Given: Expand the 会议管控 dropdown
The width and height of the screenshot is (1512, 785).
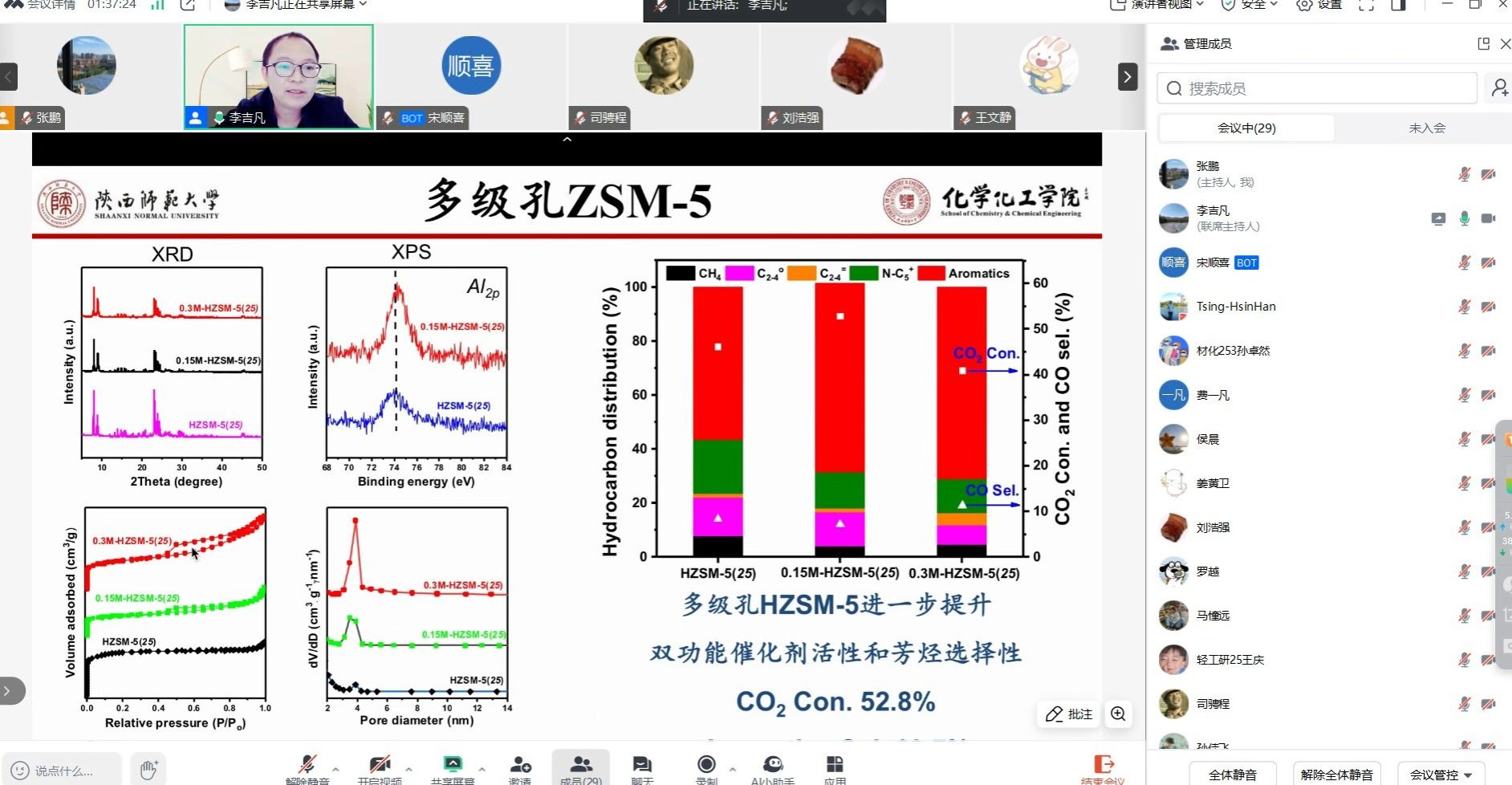Looking at the screenshot, I should coord(1441,775).
